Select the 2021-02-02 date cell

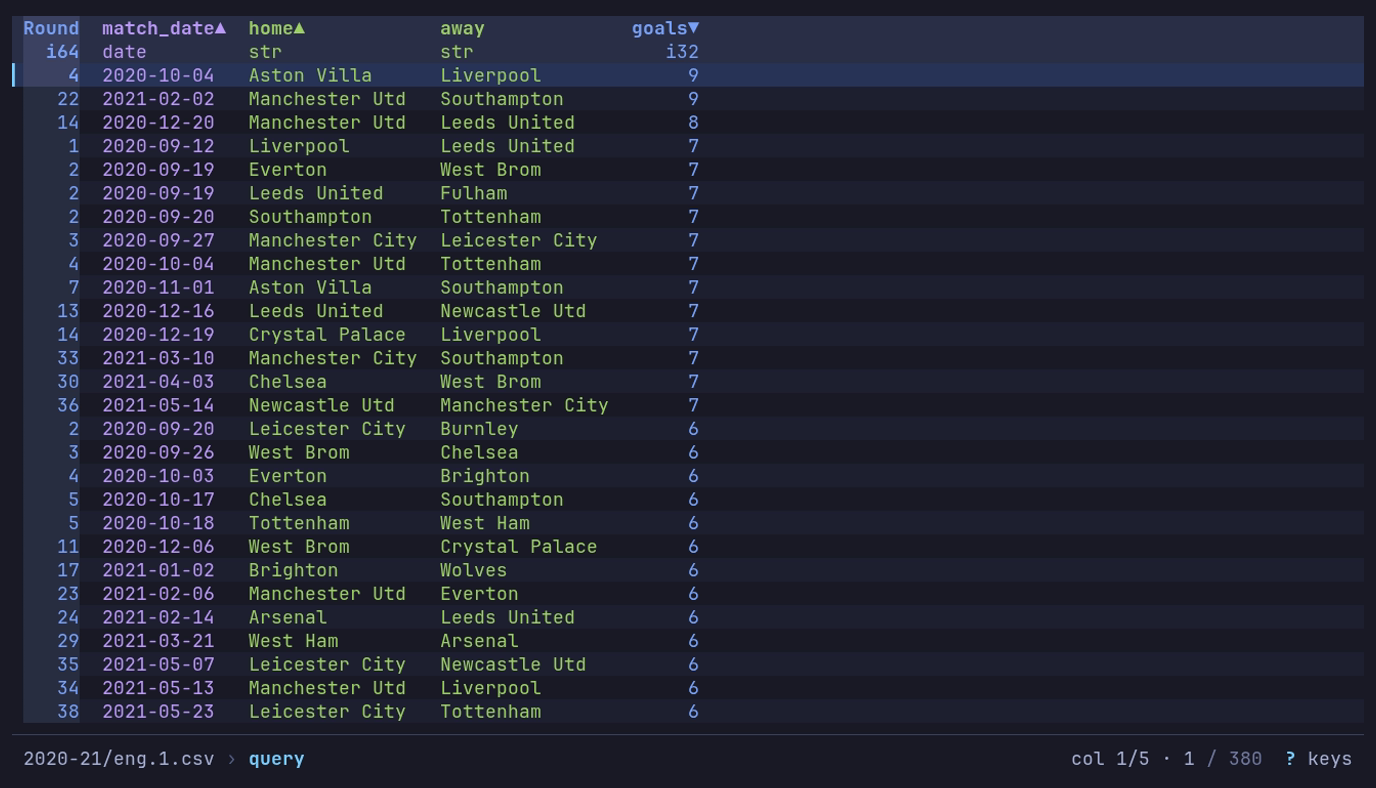(x=158, y=99)
